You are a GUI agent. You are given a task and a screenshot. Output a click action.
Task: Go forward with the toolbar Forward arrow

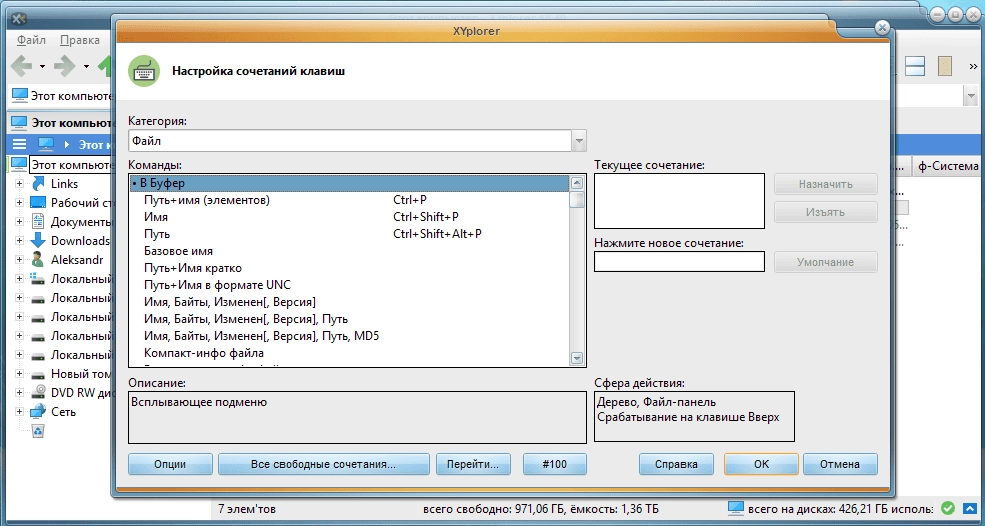[x=65, y=65]
